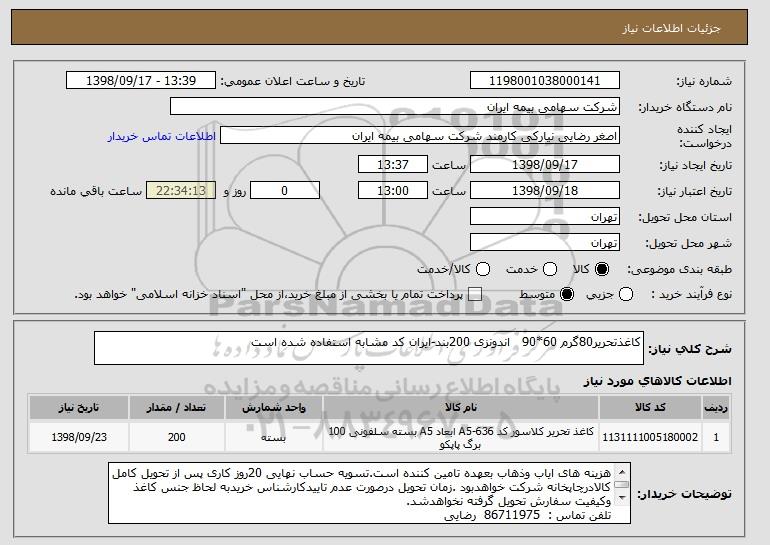Click the نام کالا column header
This screenshot has width=770, height=545.
click(461, 408)
